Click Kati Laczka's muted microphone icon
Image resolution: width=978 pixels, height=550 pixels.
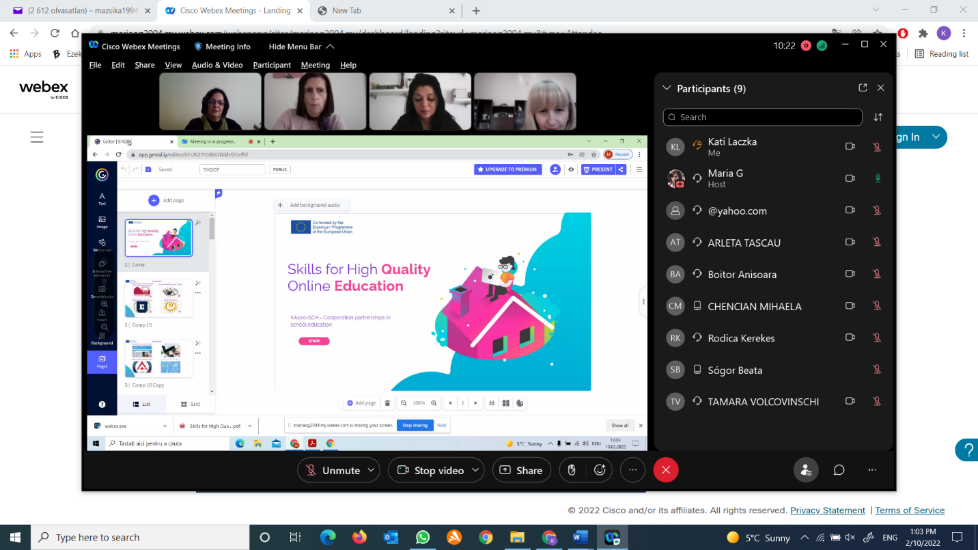click(877, 147)
